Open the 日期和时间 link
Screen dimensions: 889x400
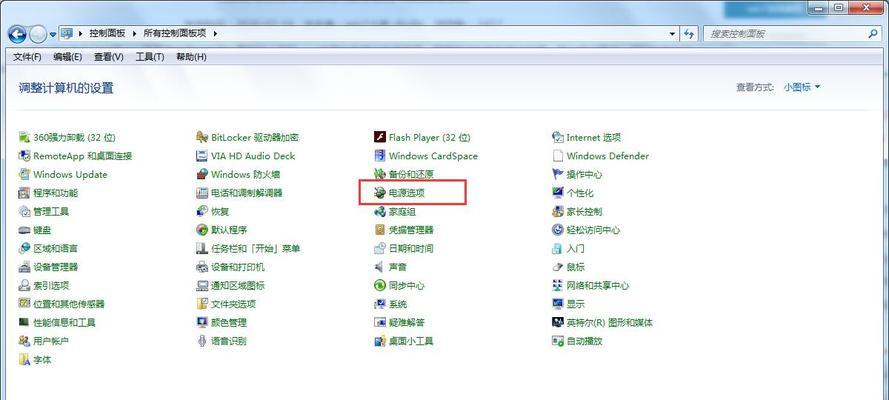click(x=411, y=249)
